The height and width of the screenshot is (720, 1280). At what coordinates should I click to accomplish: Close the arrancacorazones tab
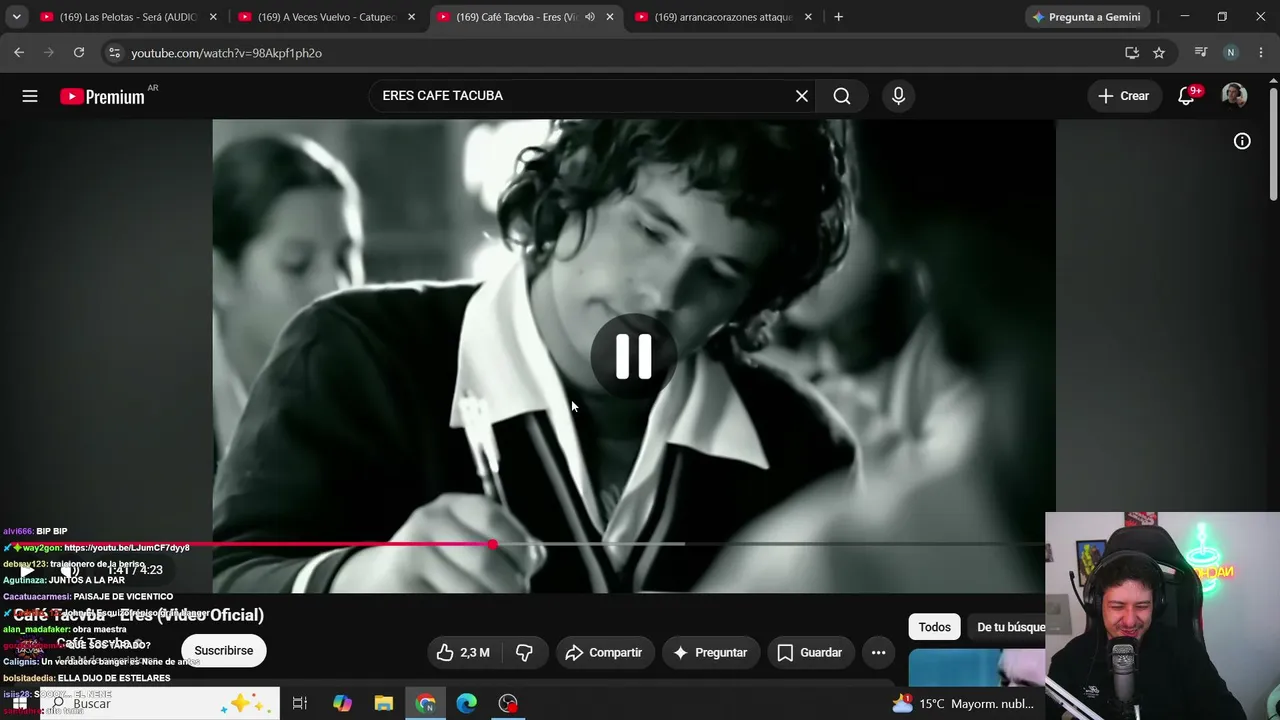click(808, 17)
